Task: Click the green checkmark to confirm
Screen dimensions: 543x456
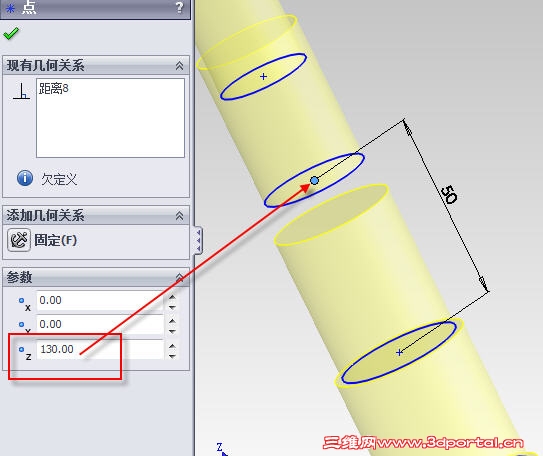Action: click(x=11, y=34)
